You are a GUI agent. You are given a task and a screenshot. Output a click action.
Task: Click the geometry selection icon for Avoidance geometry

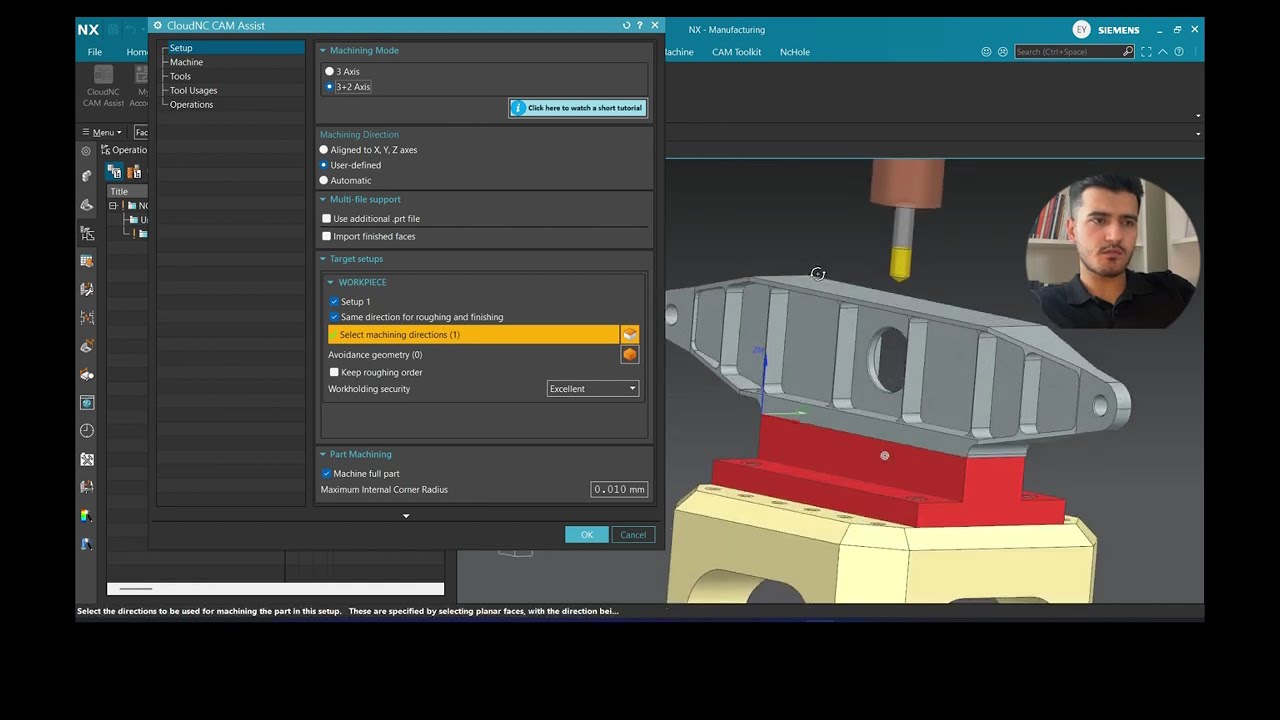630,355
